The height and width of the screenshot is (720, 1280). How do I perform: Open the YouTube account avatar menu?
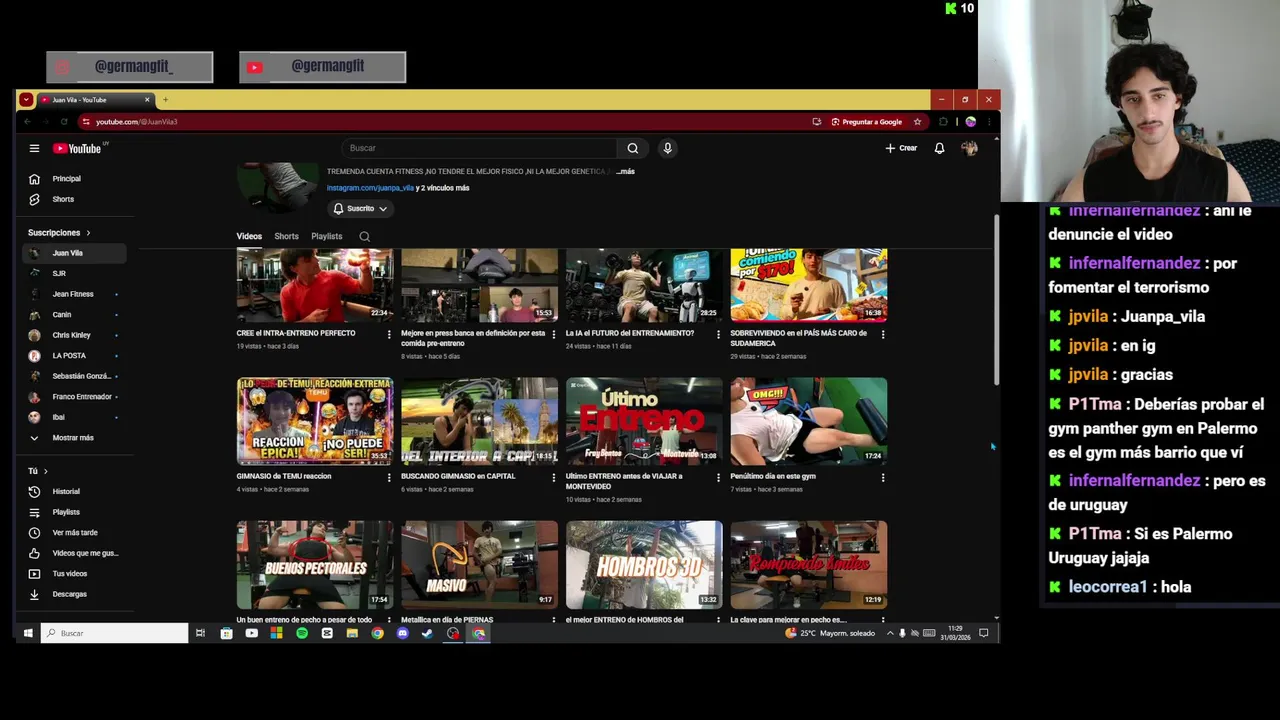[x=969, y=148]
